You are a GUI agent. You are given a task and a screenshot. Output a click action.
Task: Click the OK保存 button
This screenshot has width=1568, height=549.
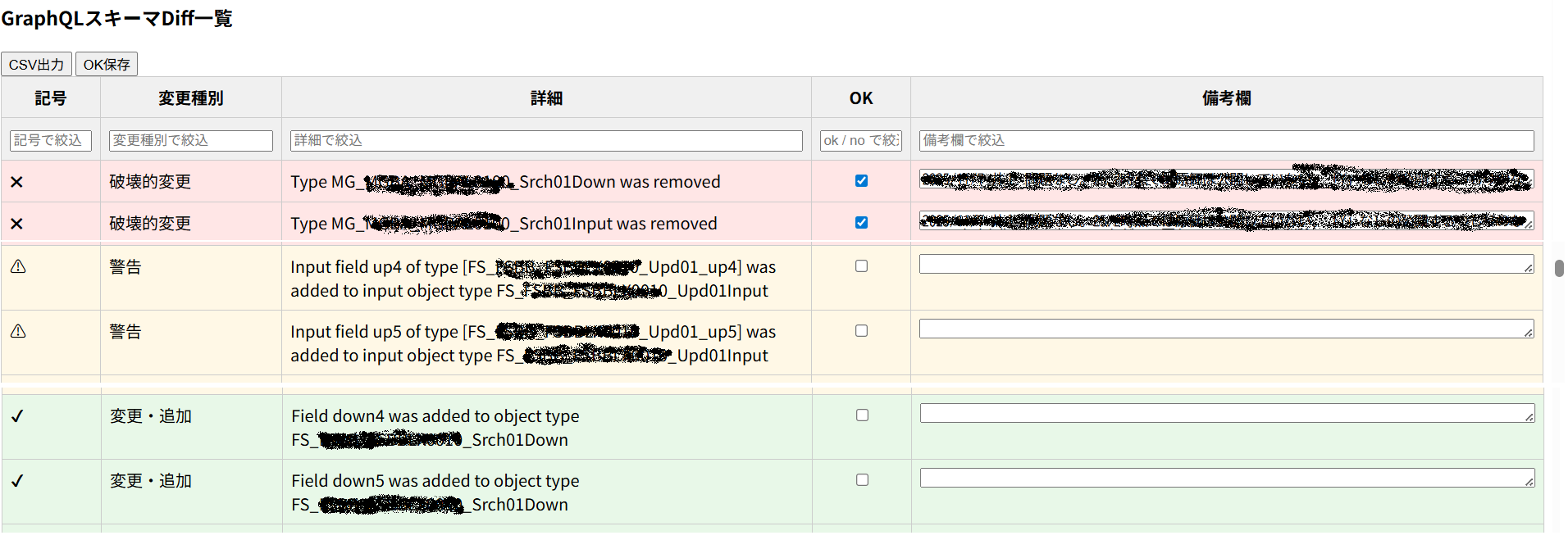[107, 65]
